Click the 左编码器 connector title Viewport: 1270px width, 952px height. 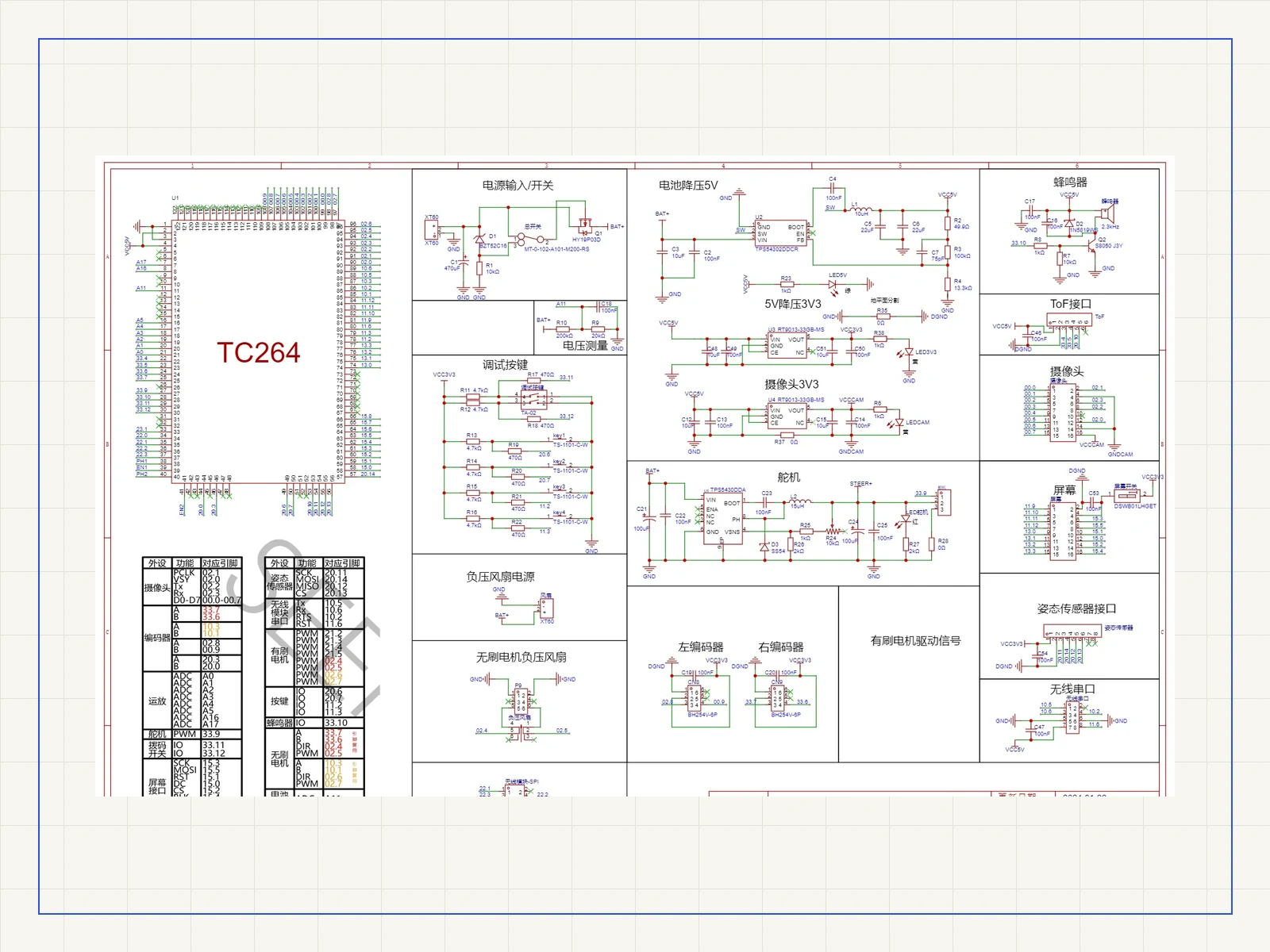click(700, 647)
